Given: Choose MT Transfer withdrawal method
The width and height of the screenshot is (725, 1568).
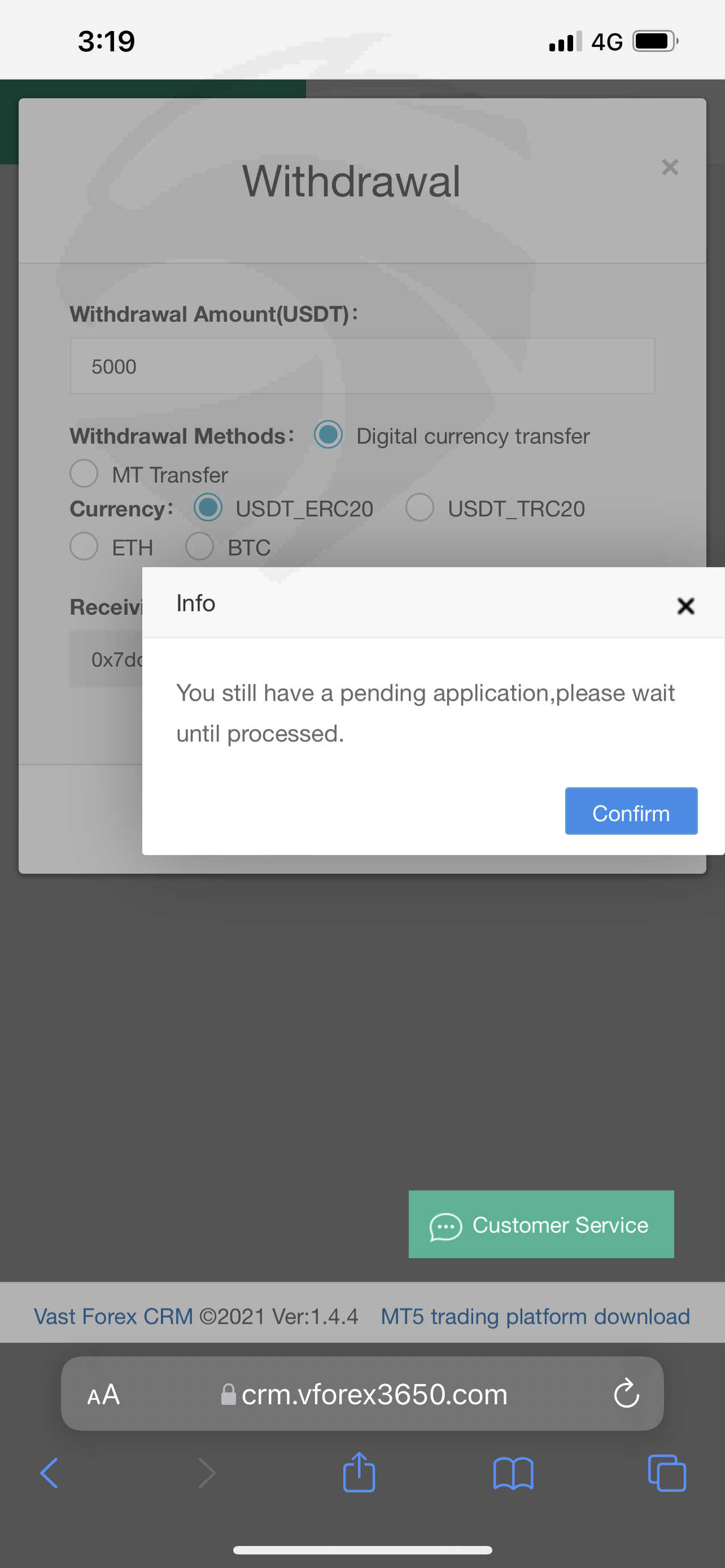Looking at the screenshot, I should point(84,474).
